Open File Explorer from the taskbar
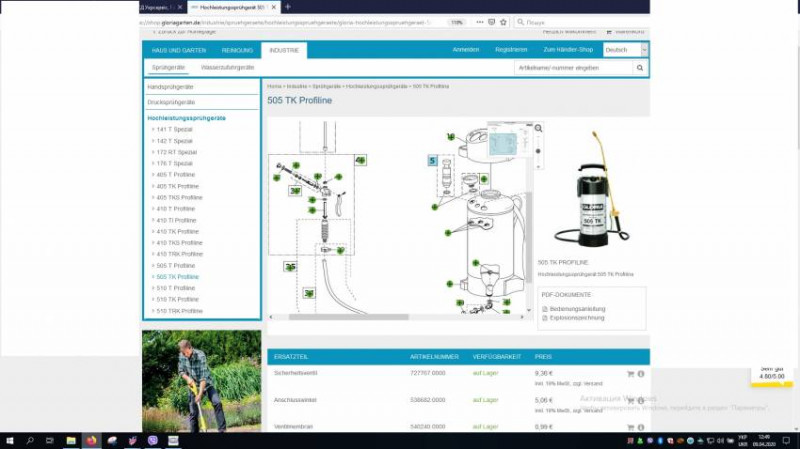Screen dimensions: 800x449 coord(71,440)
